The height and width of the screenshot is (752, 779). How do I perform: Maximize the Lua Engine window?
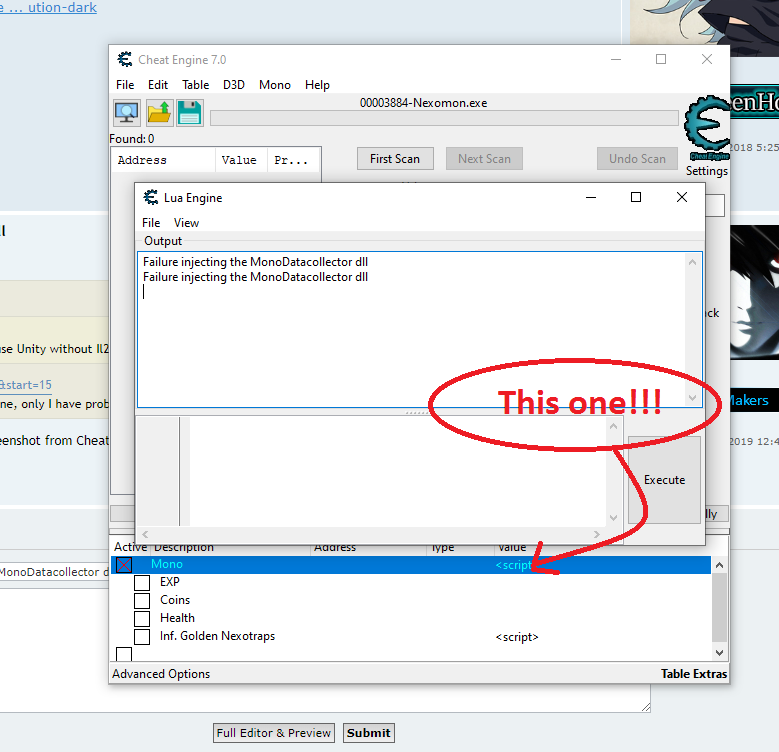coord(636,197)
